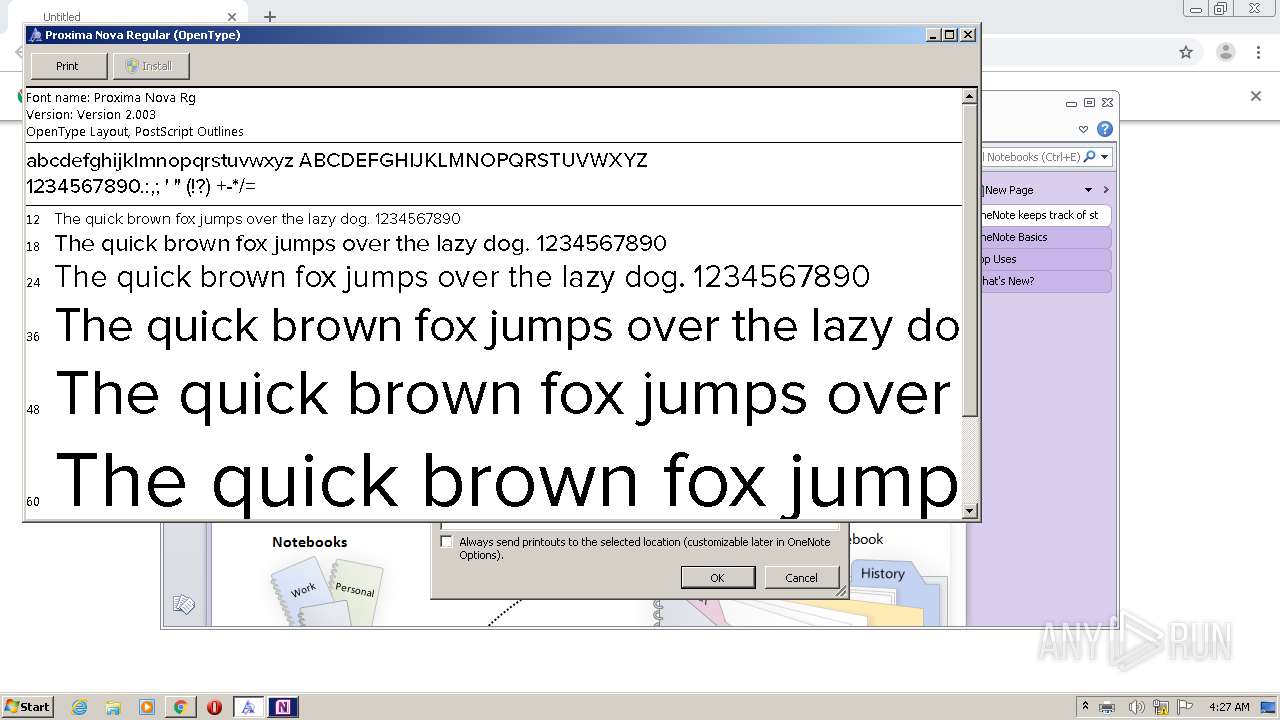
Task: Click the Print button in font viewer
Action: click(x=68, y=66)
